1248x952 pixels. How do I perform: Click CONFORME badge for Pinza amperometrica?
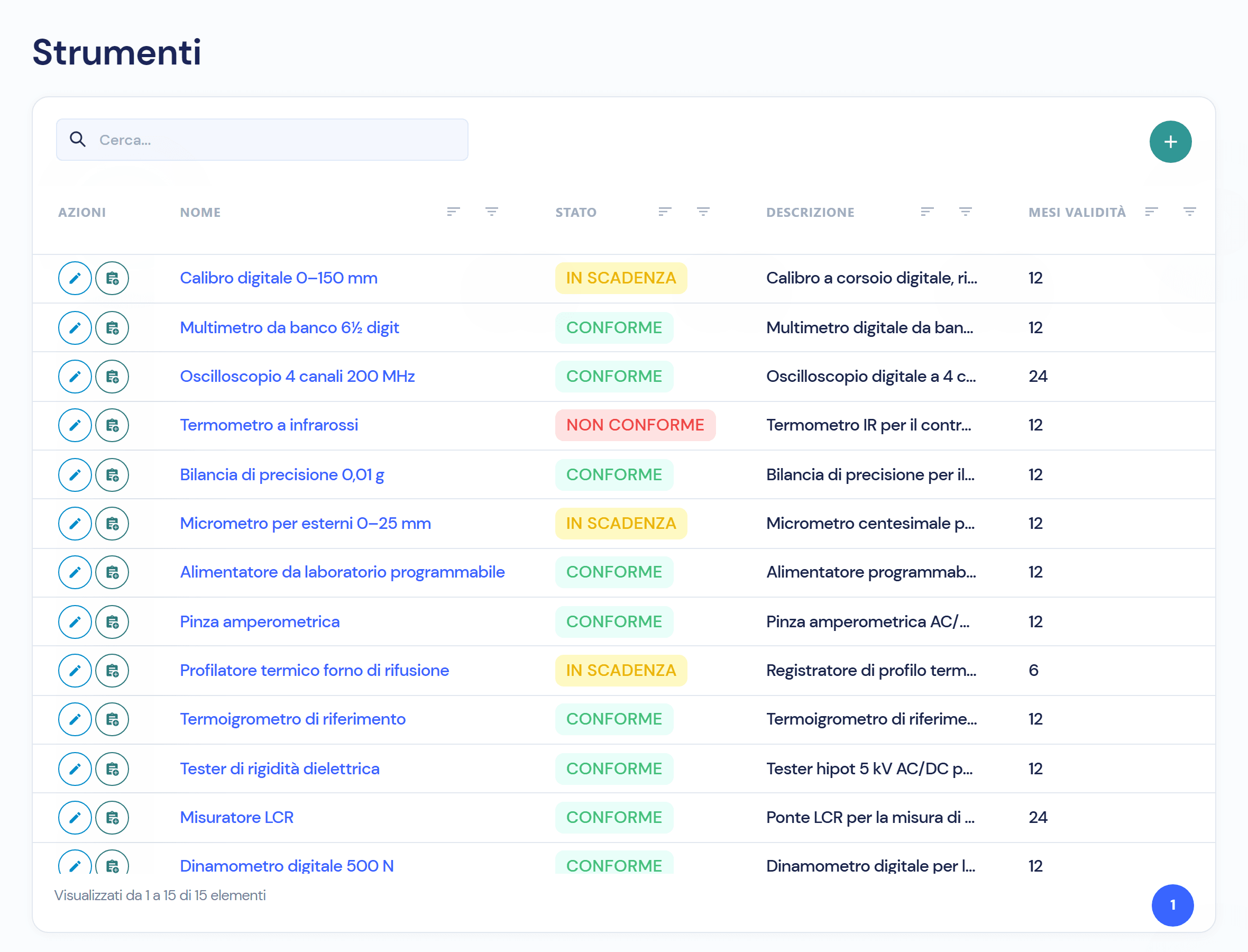coord(613,621)
